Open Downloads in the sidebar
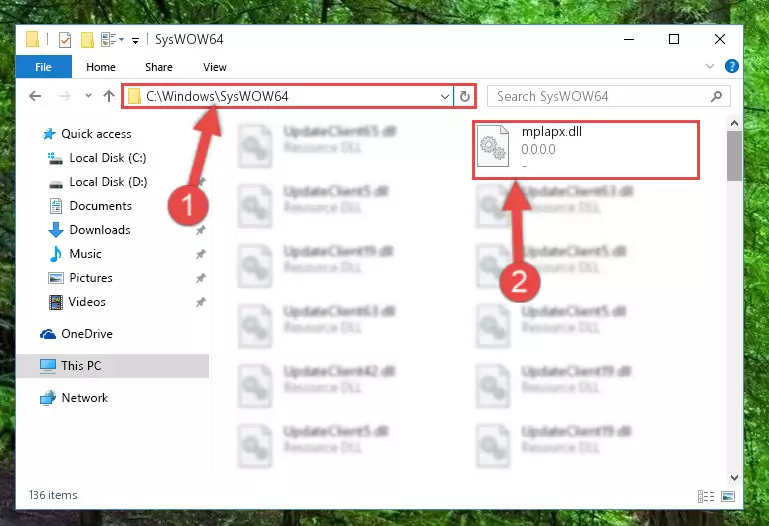This screenshot has height=526, width=769. coord(100,230)
